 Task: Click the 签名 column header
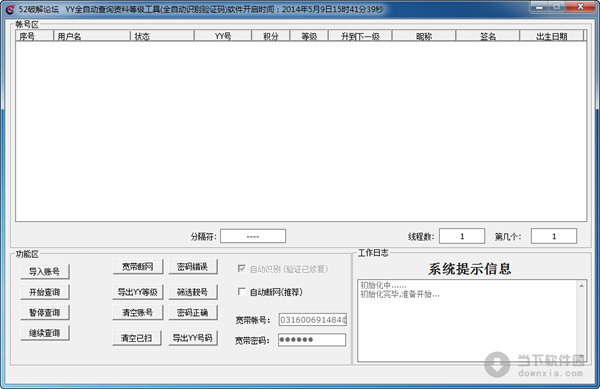488,36
